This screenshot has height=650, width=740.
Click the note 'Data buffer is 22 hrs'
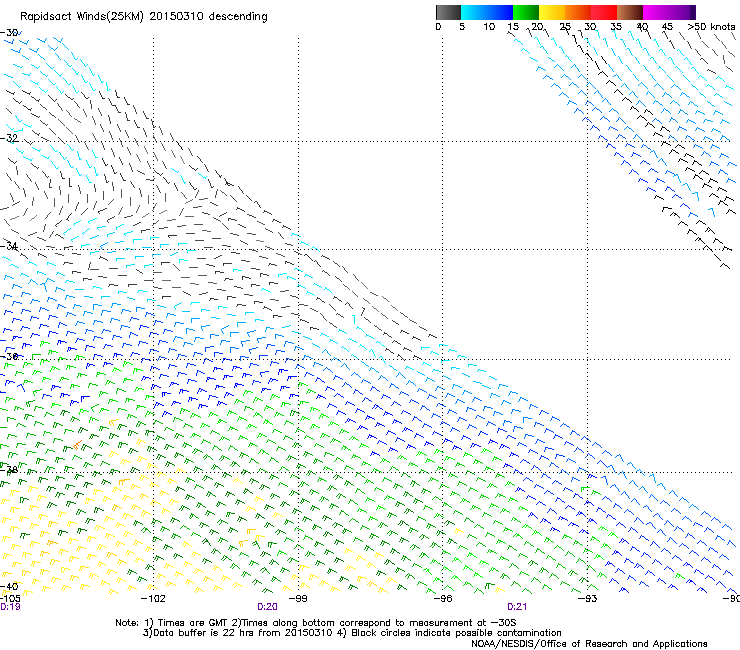click(204, 633)
